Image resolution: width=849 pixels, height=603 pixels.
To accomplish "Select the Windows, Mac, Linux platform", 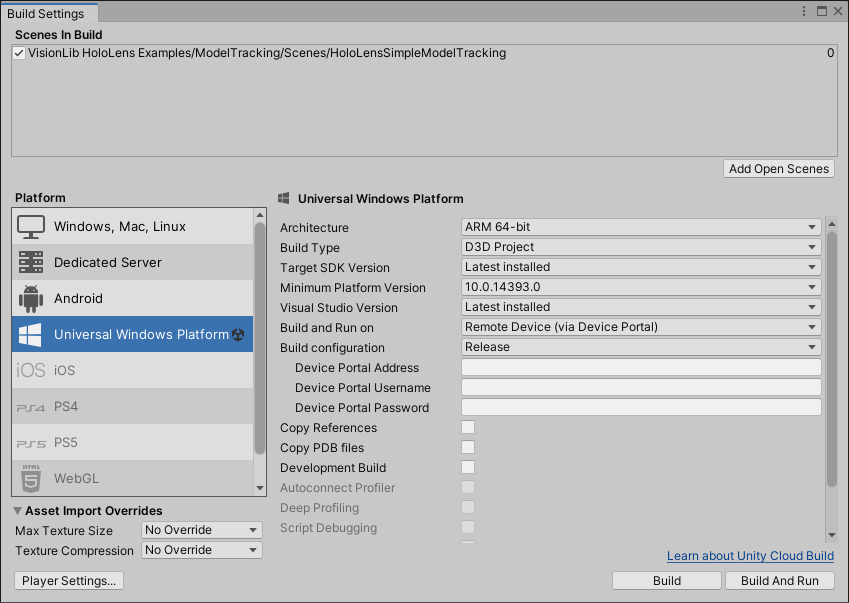I will coord(132,226).
